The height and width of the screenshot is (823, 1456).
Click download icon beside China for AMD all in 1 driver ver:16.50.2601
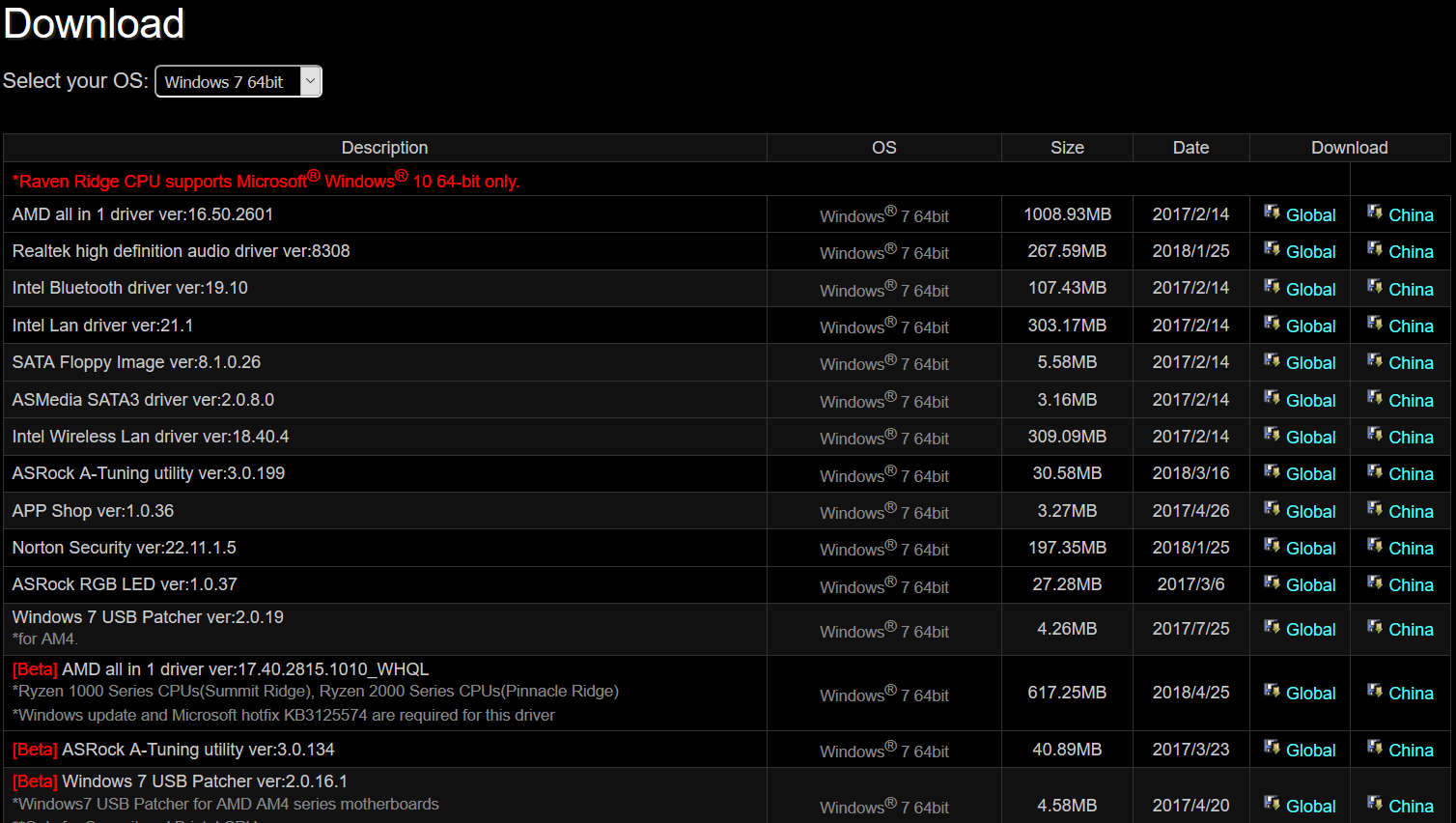pos(1375,213)
